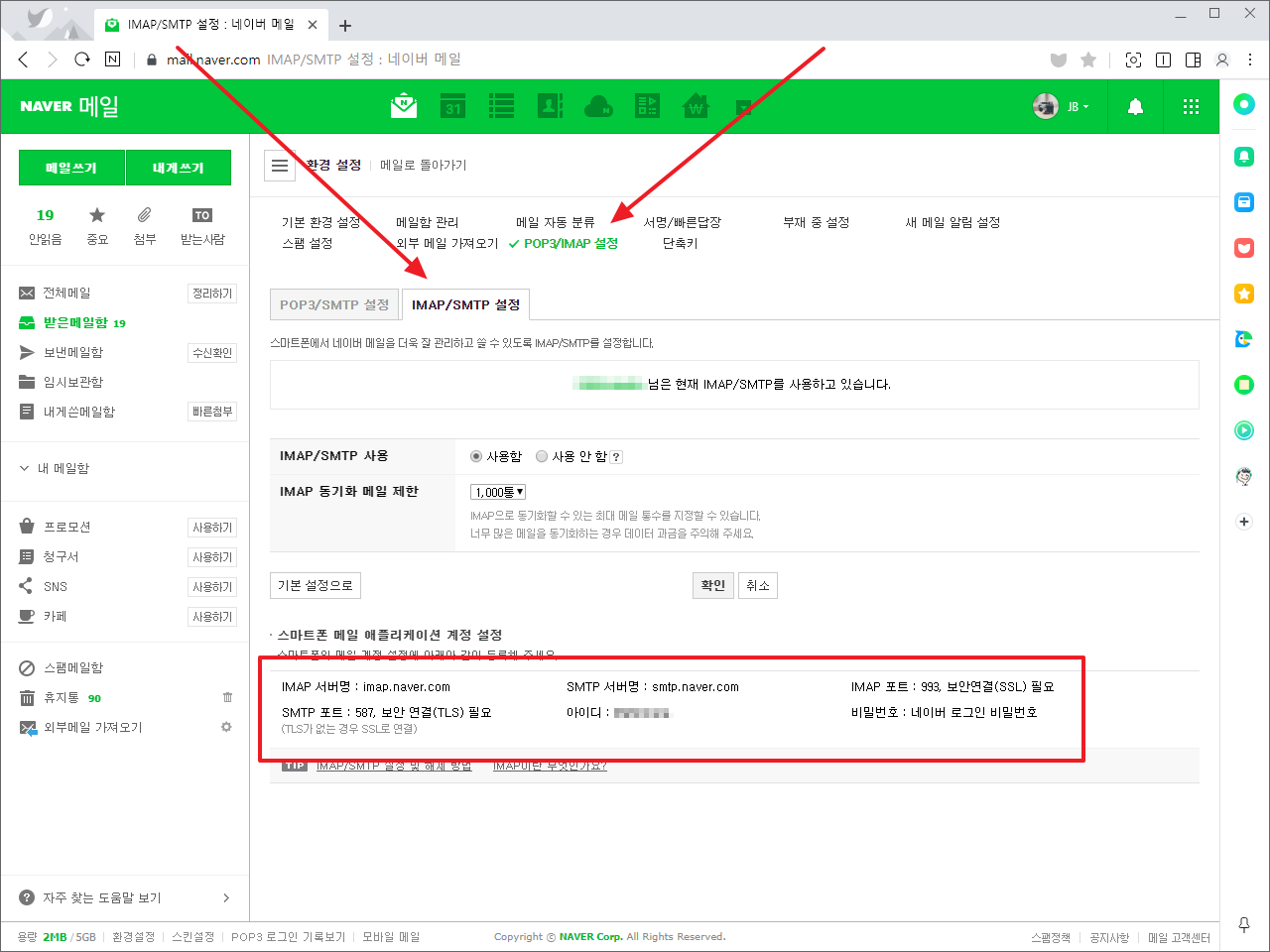The height and width of the screenshot is (952, 1270).
Task: Click the reload page button
Action: pos(82,59)
